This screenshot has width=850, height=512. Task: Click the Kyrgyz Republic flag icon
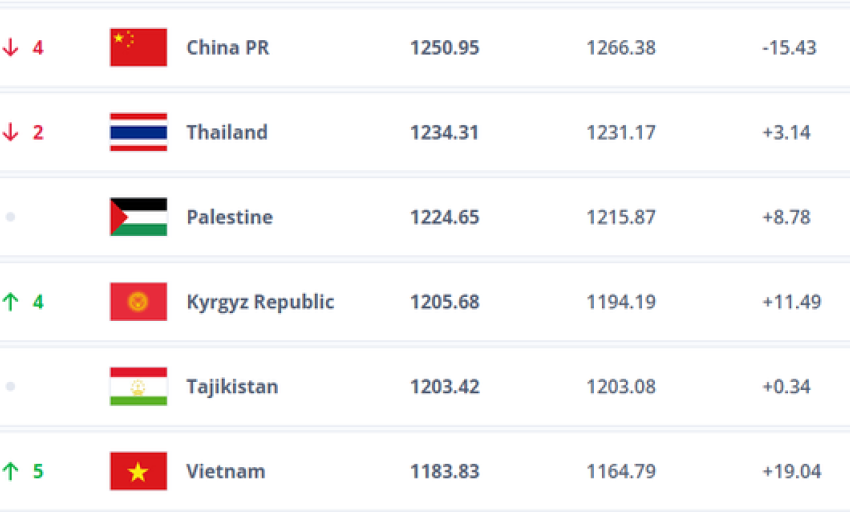[138, 302]
